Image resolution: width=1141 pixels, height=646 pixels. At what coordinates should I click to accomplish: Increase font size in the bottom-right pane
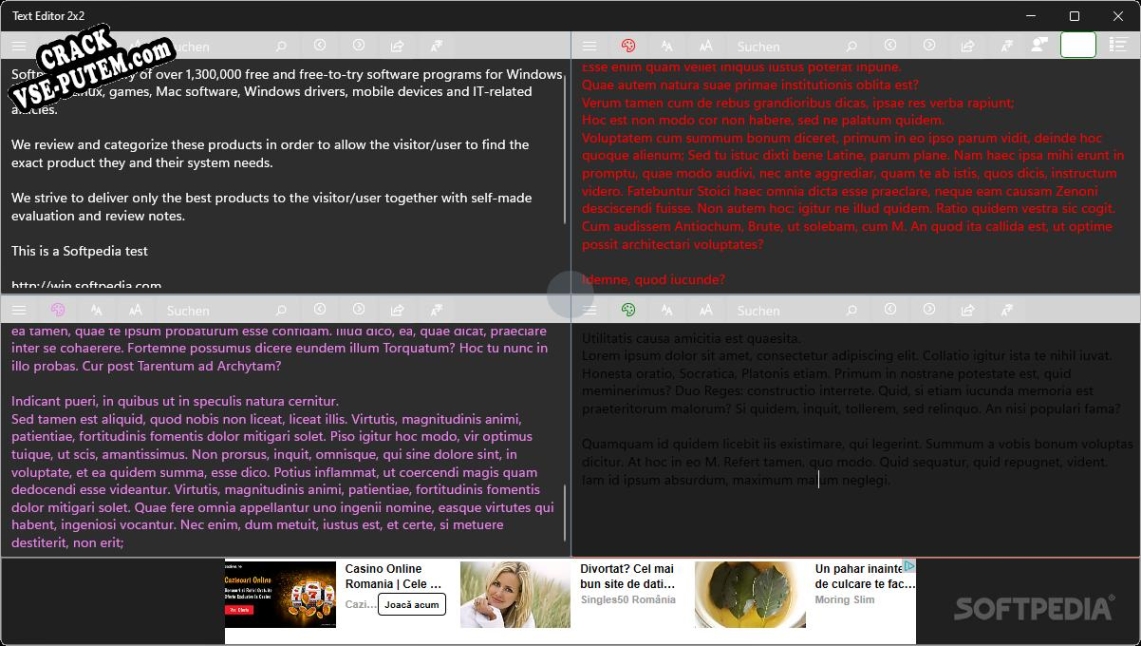pos(706,310)
